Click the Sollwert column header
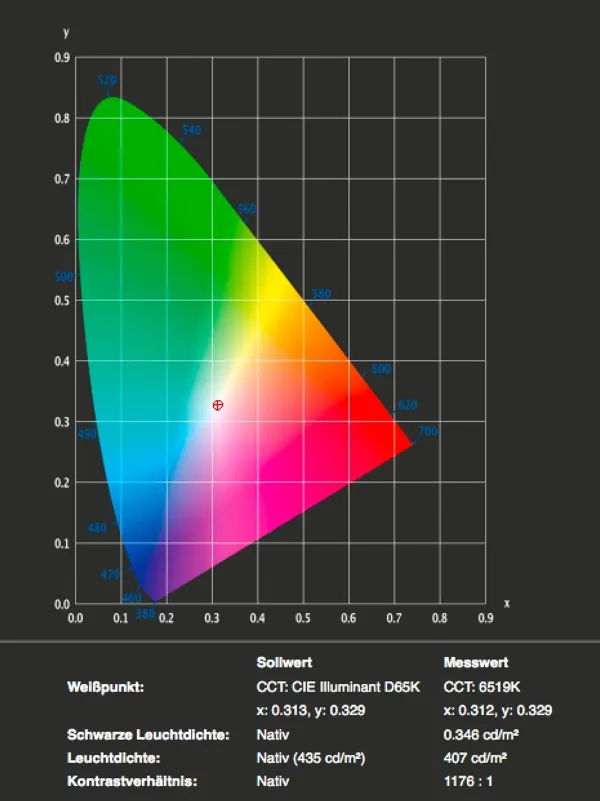 click(x=284, y=663)
